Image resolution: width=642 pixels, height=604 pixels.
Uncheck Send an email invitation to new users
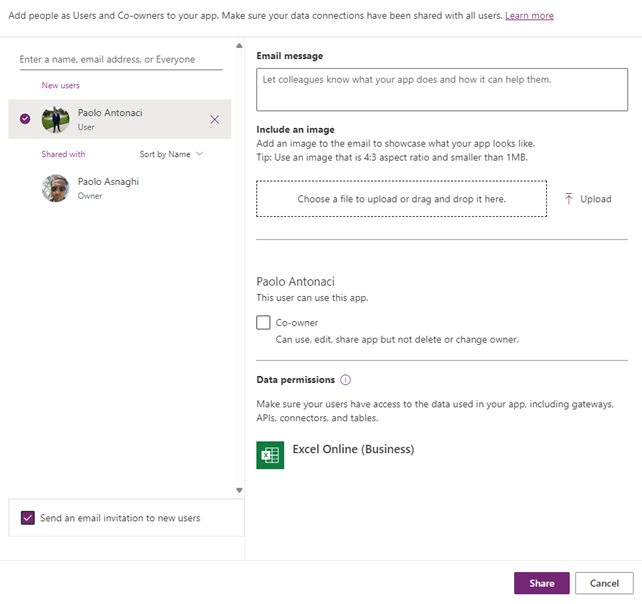(28, 518)
